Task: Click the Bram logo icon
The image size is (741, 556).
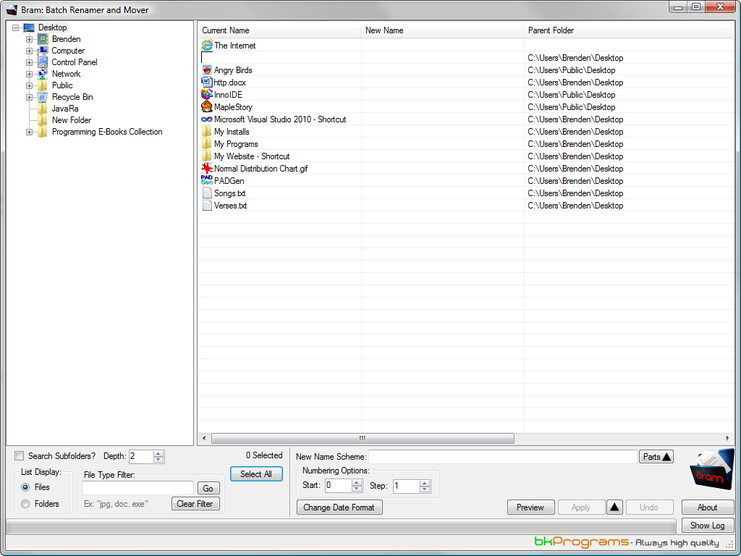Action: click(712, 469)
